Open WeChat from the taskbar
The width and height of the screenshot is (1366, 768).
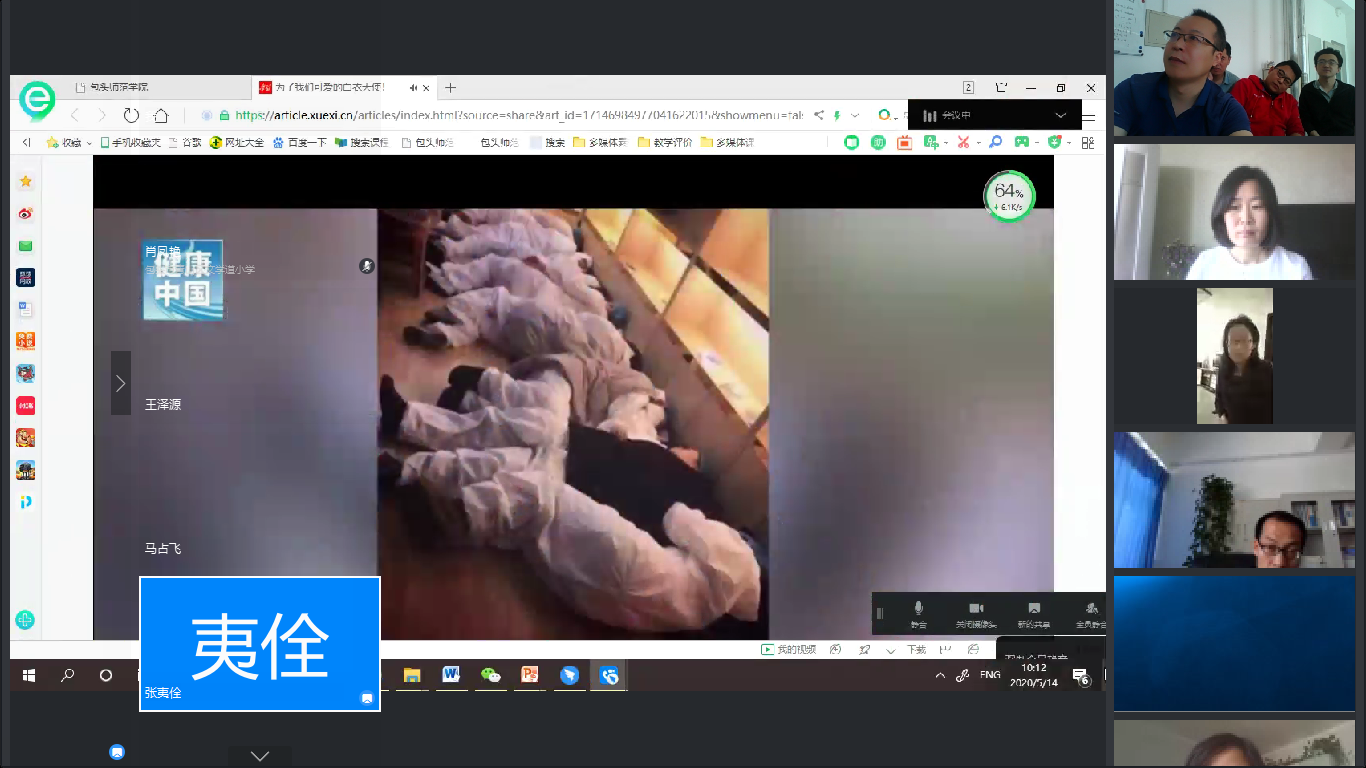click(x=490, y=675)
